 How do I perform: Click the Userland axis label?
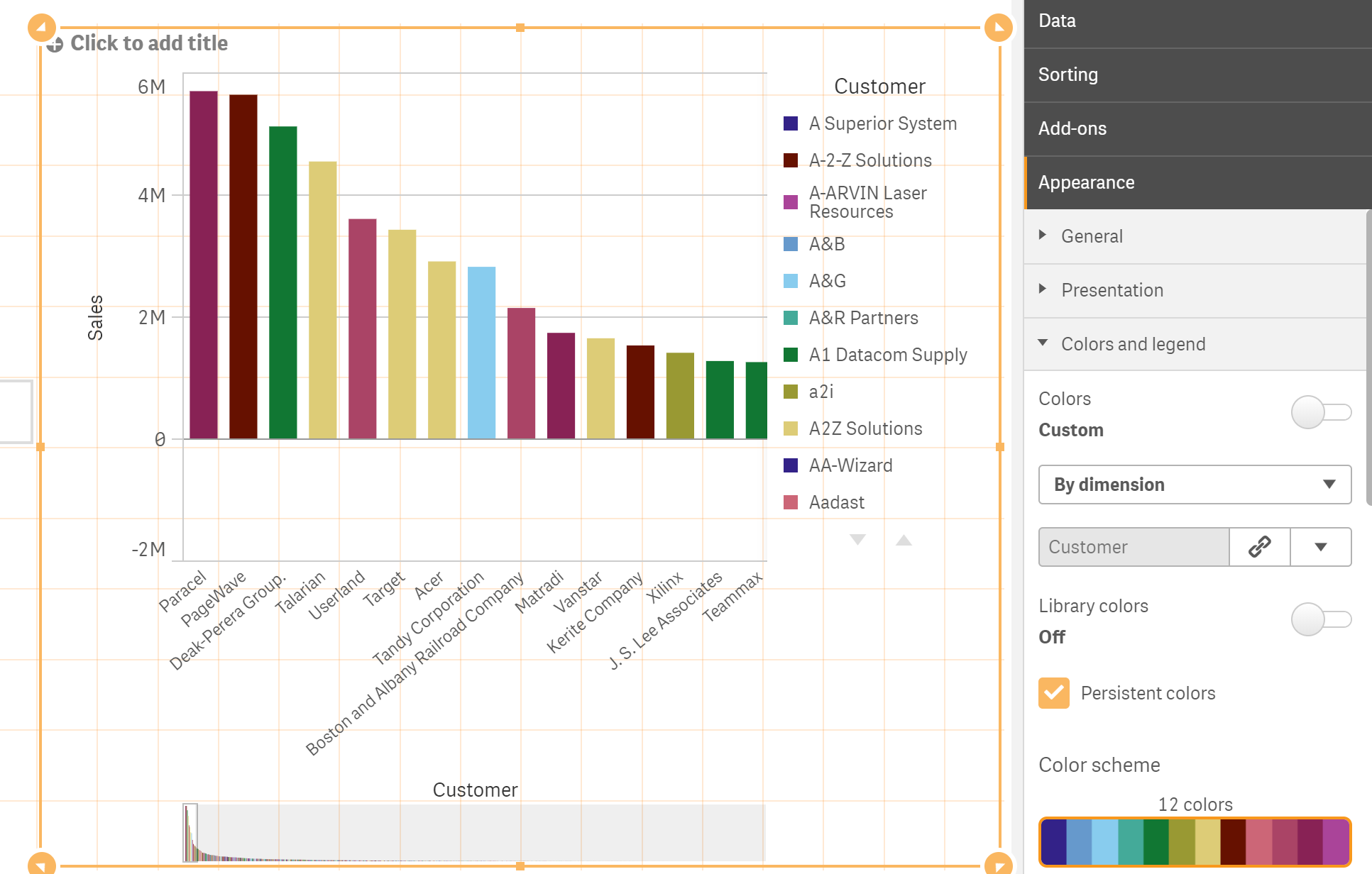(x=336, y=595)
